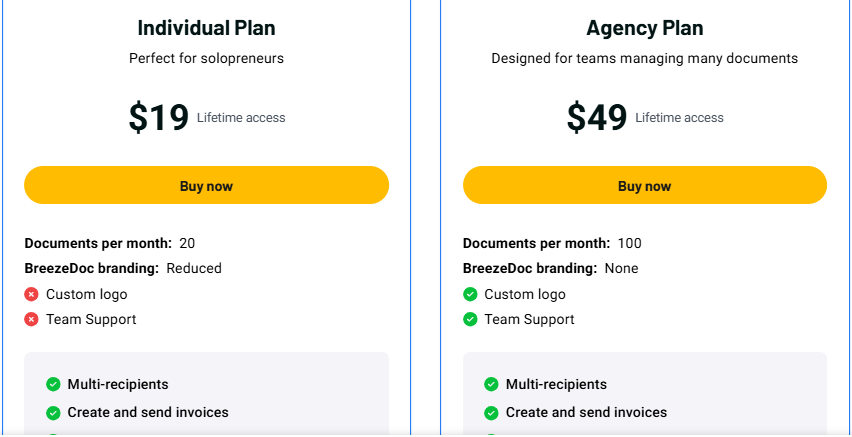Click Agency Plan's Multi-recipients green check icon
The image size is (852, 437).
coord(491,385)
